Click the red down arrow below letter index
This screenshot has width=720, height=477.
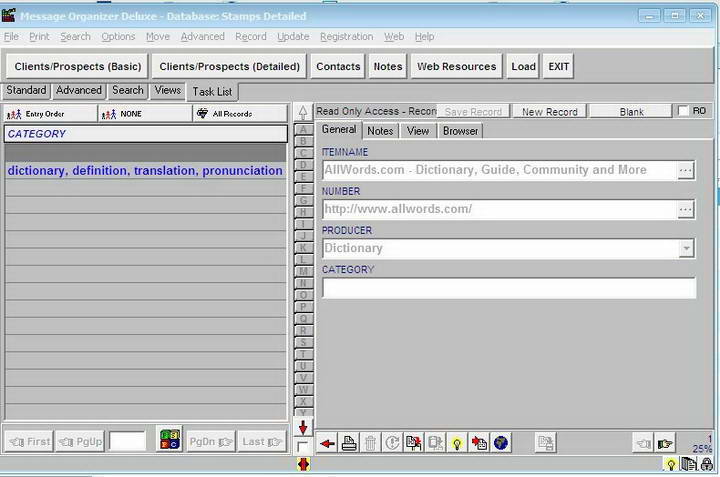[x=303, y=427]
